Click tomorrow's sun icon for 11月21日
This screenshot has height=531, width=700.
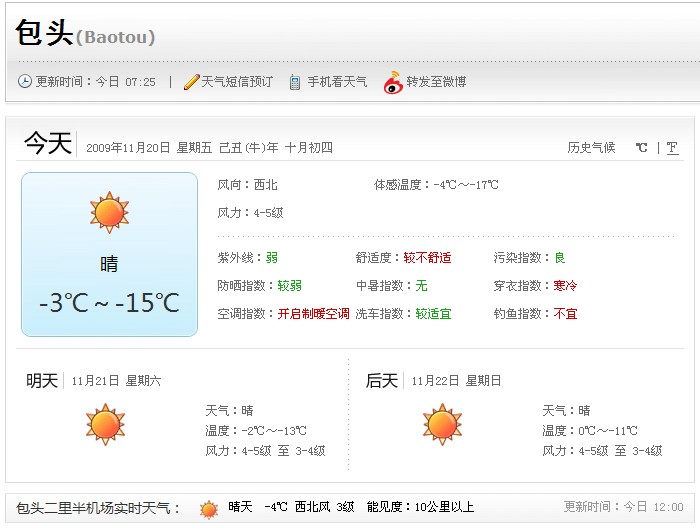pyautogui.click(x=105, y=424)
